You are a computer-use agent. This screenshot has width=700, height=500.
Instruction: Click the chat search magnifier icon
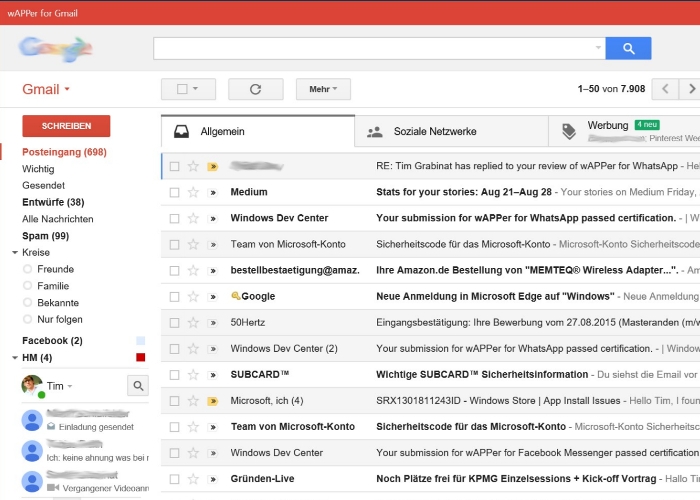click(x=138, y=385)
